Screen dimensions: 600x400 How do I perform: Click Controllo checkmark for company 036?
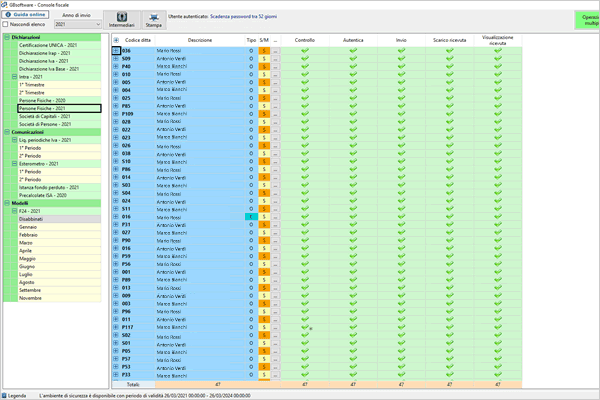click(305, 50)
